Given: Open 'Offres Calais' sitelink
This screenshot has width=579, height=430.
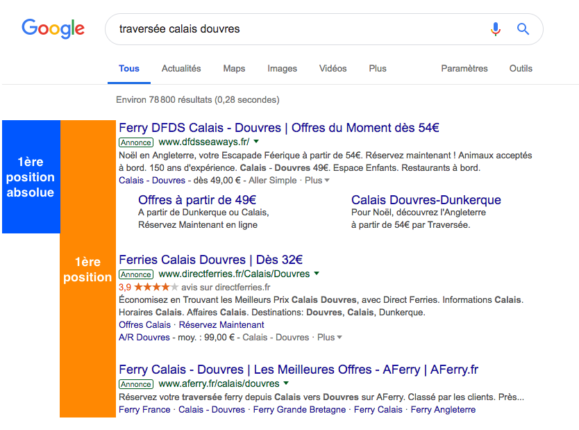Looking at the screenshot, I should (x=144, y=325).
